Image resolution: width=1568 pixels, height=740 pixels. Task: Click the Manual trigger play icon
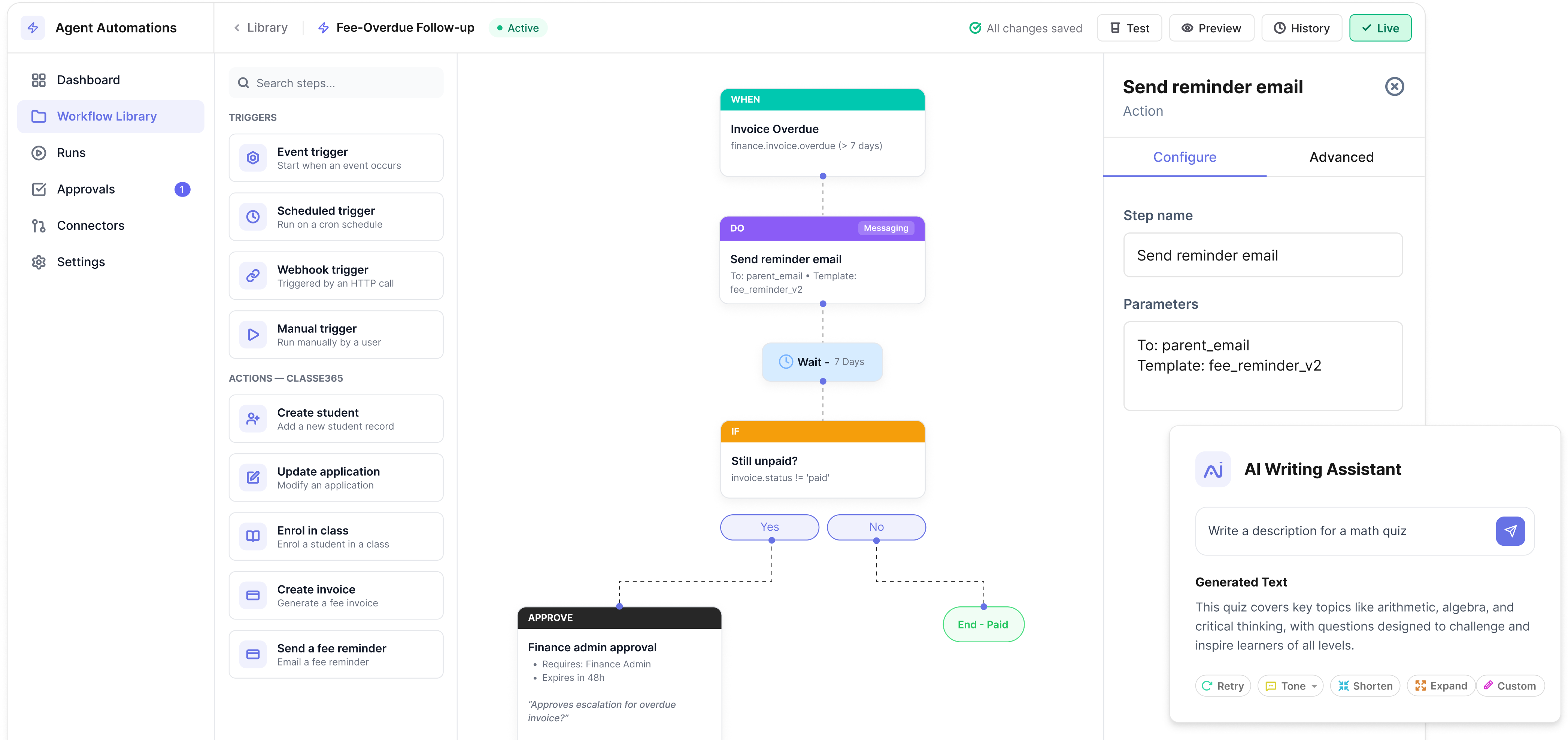click(253, 335)
